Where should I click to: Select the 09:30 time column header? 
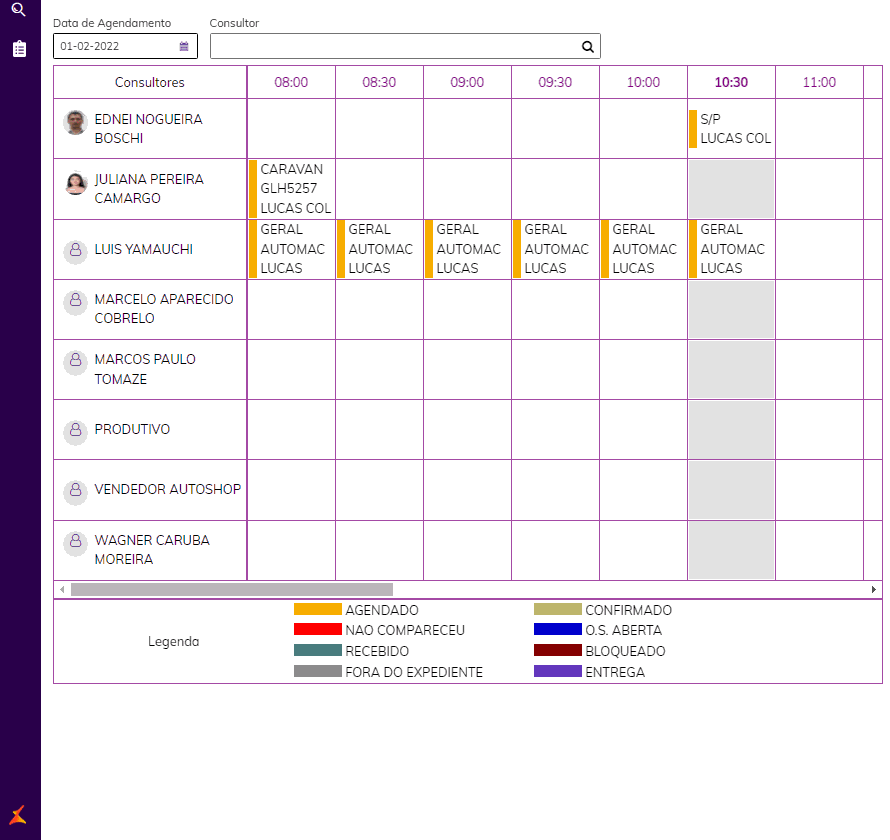[x=555, y=82]
